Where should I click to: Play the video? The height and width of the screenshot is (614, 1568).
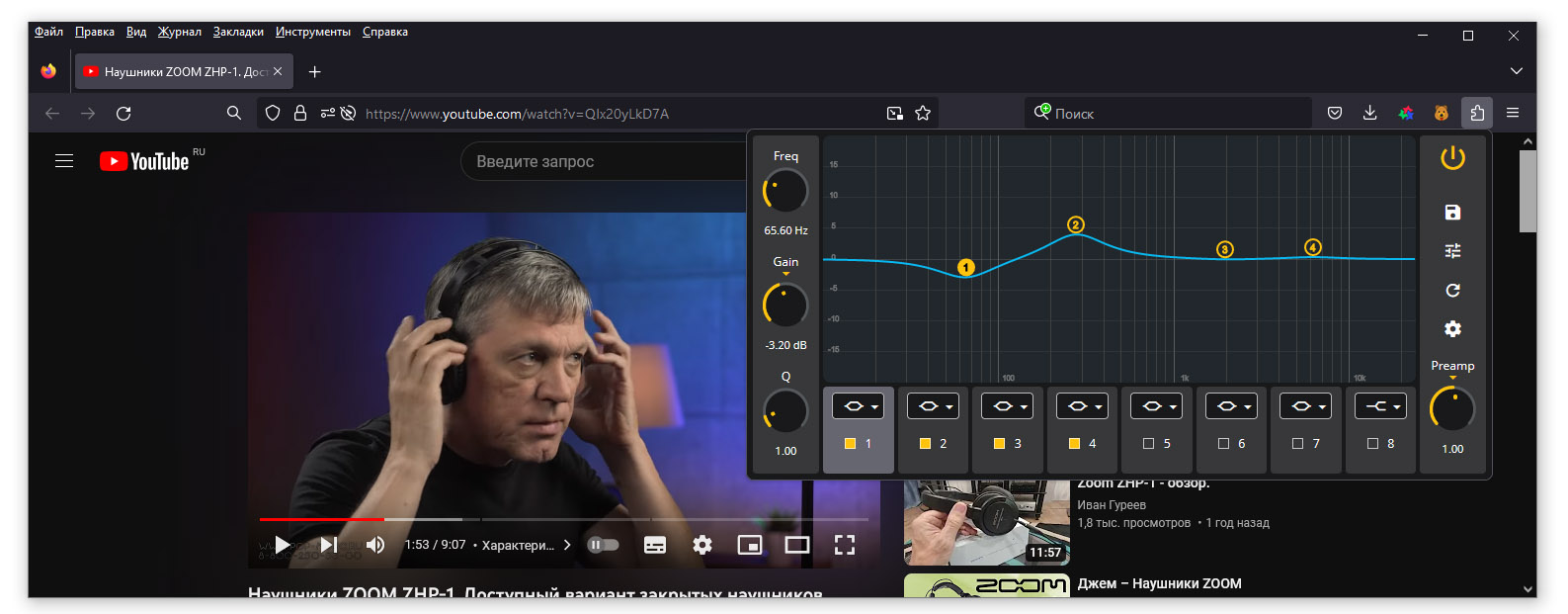(x=283, y=545)
